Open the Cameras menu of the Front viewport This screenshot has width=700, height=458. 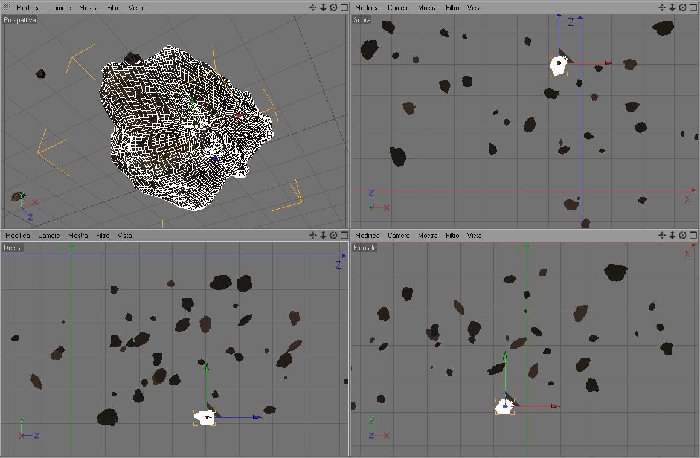coord(399,235)
